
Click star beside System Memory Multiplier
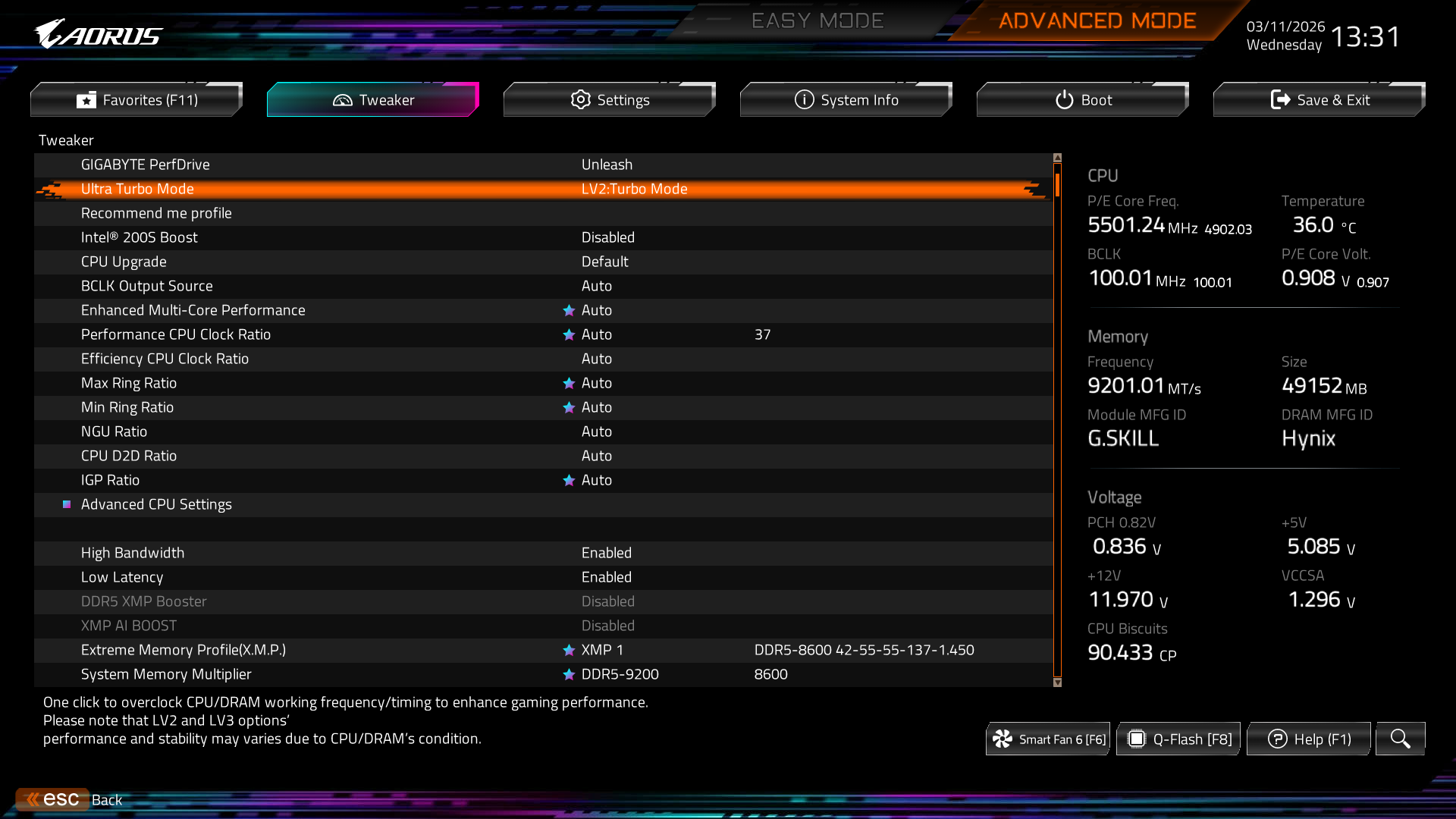(x=569, y=675)
